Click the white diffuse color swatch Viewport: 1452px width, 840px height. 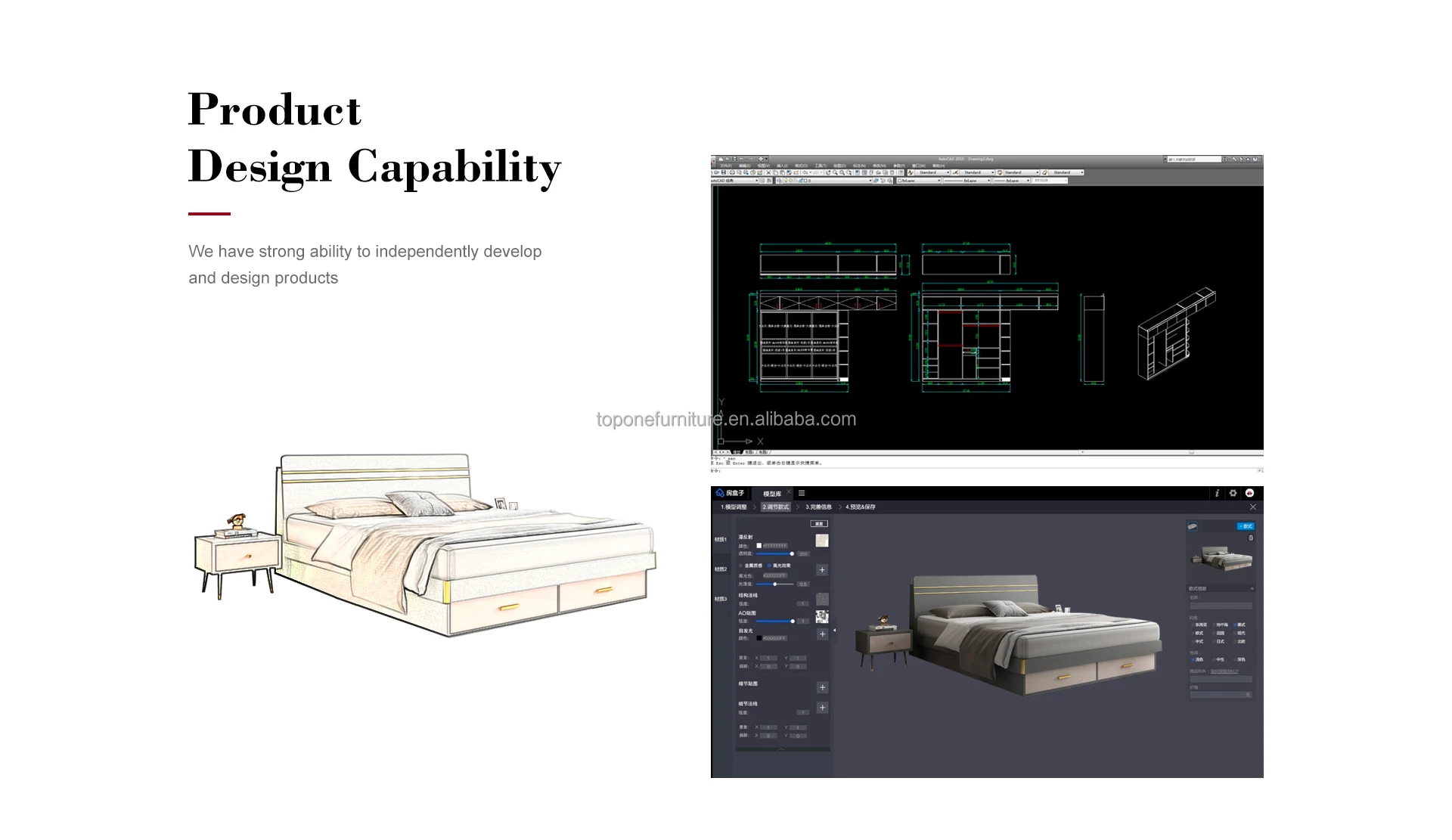click(x=759, y=545)
